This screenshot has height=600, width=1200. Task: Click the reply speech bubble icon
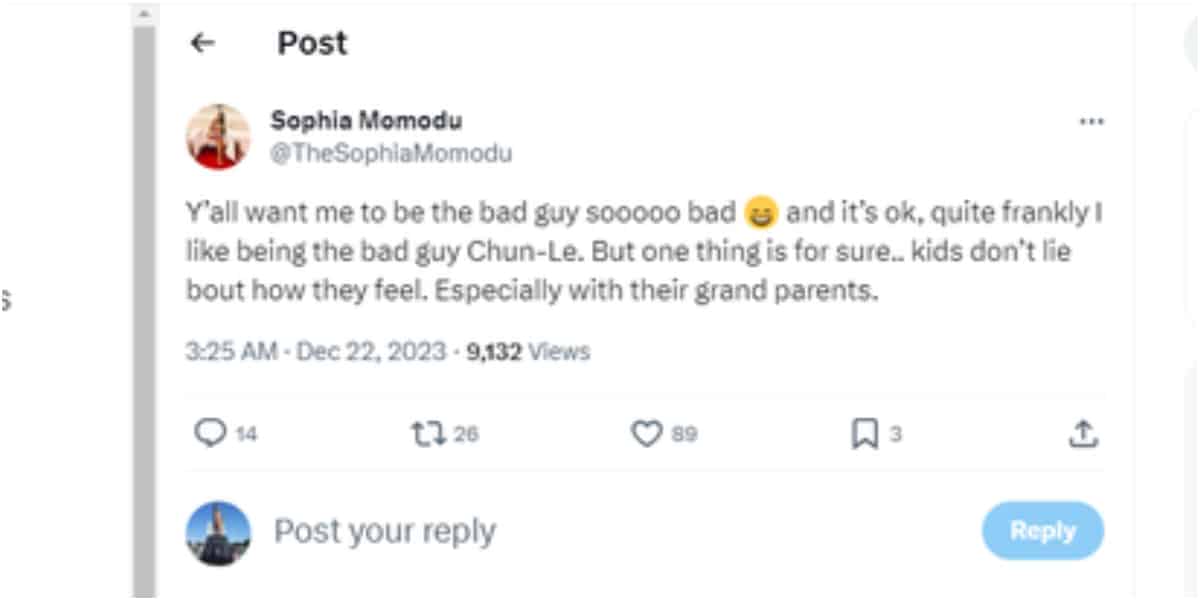tap(210, 433)
